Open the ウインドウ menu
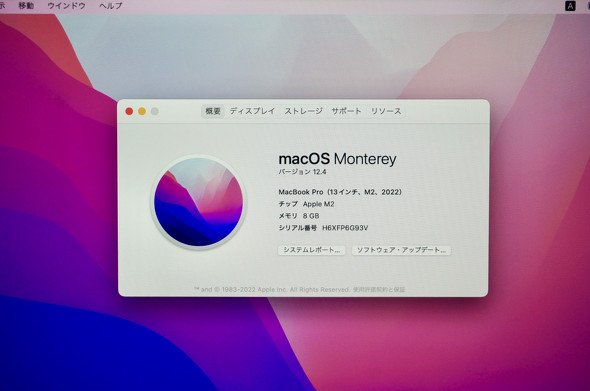This screenshot has height=391, width=590. tap(67, 6)
